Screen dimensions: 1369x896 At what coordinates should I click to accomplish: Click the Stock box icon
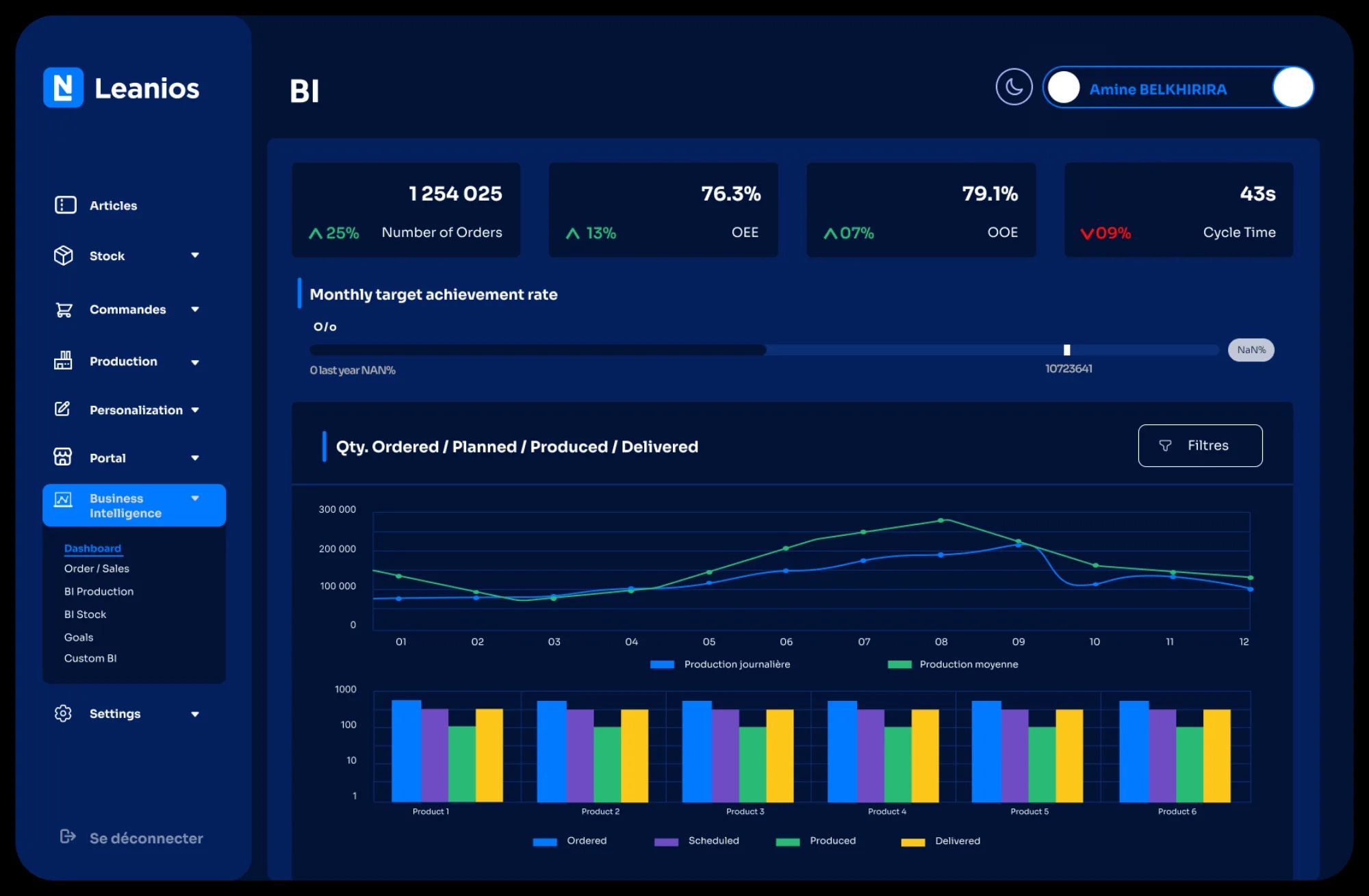(x=64, y=255)
